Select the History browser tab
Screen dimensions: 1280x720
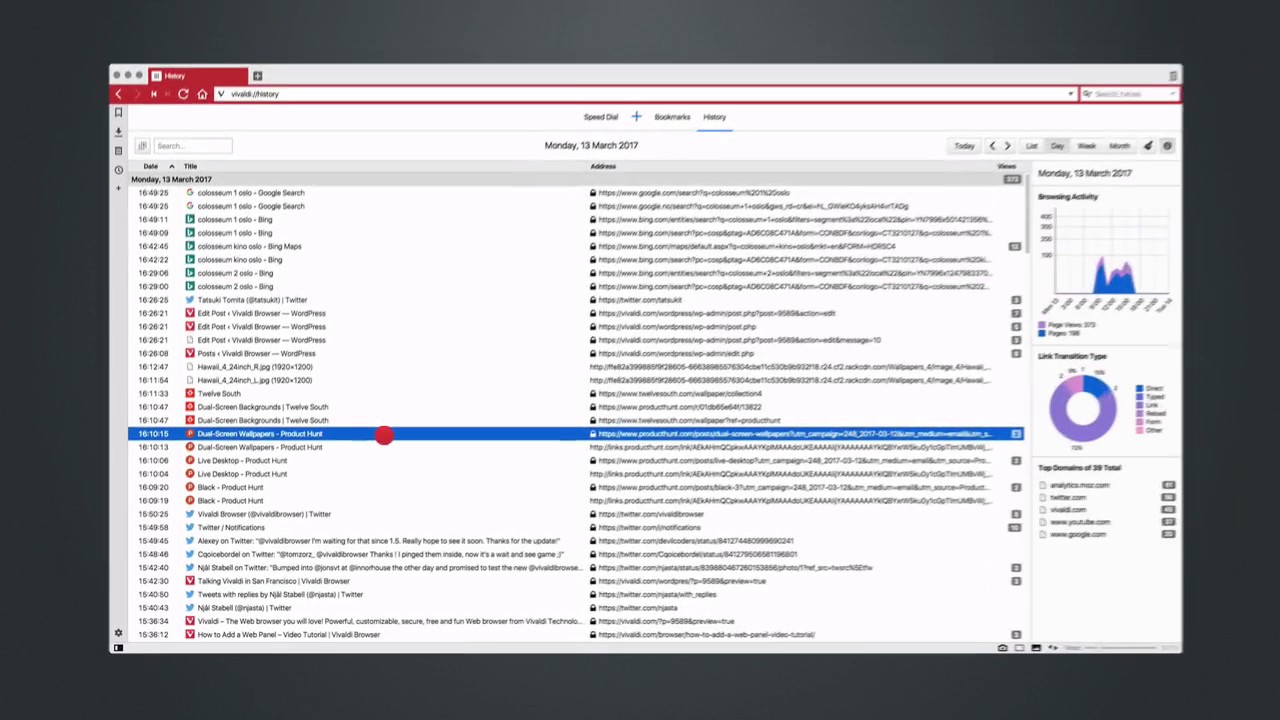click(x=198, y=76)
